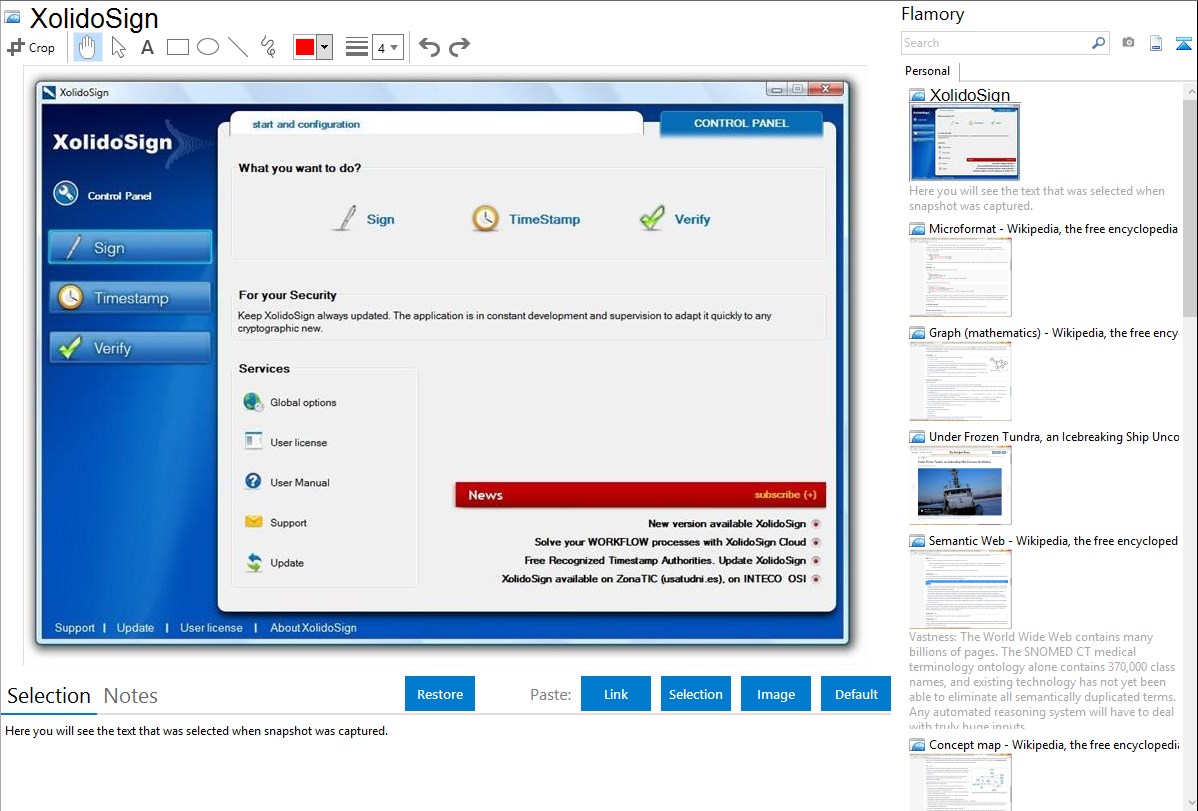The width and height of the screenshot is (1198, 811).
Task: Pick the freehand scribble tool
Action: click(x=268, y=47)
